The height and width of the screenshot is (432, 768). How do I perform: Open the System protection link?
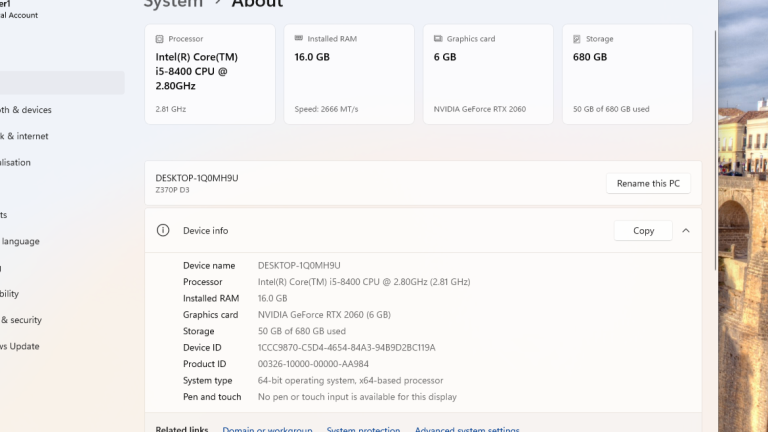point(363,429)
